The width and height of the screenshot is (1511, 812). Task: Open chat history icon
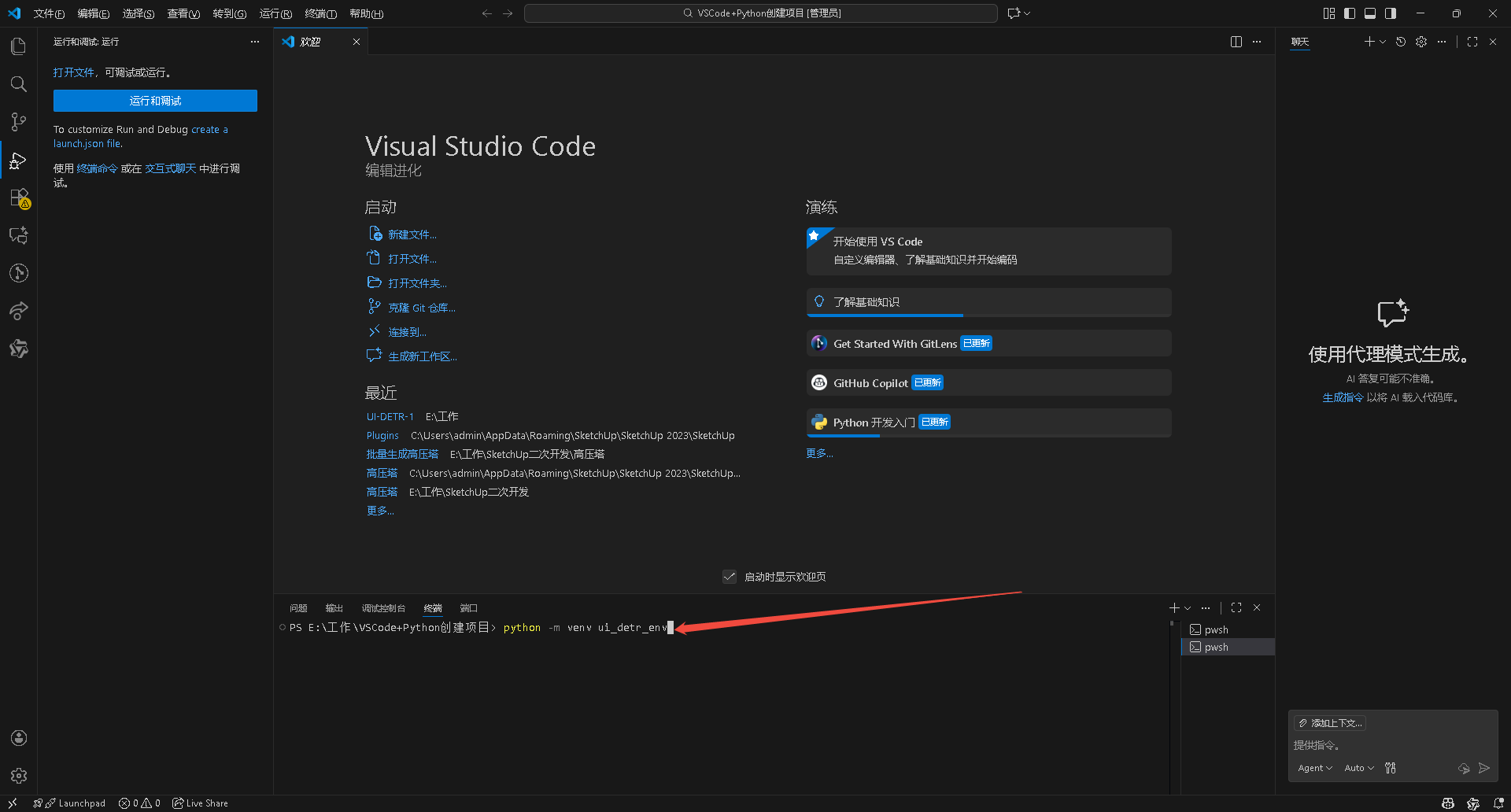pyautogui.click(x=1401, y=42)
